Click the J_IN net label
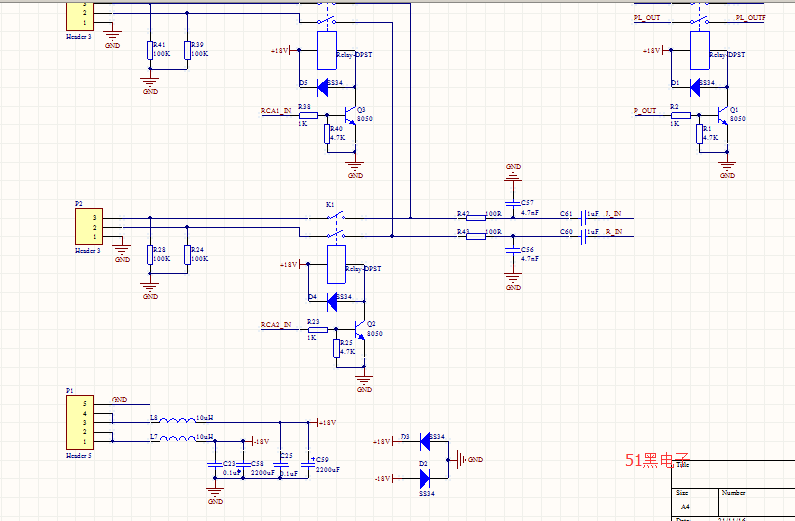This screenshot has width=795, height=521. (x=613, y=213)
